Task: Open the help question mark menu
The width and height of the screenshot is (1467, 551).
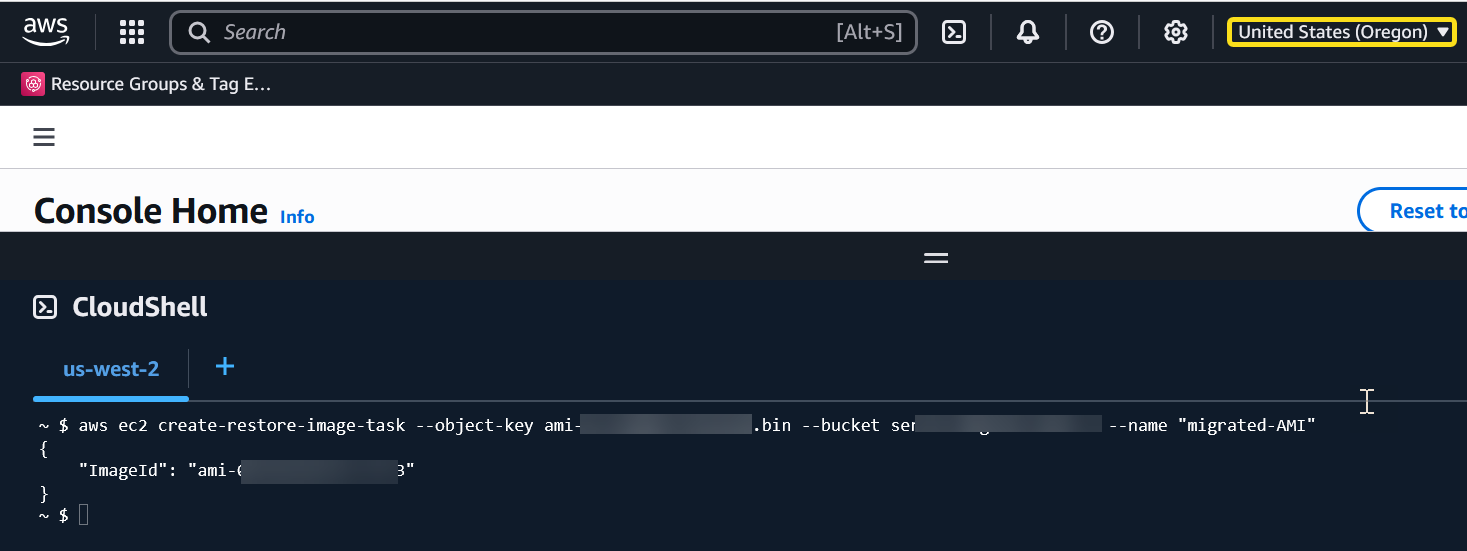Action: point(1102,32)
